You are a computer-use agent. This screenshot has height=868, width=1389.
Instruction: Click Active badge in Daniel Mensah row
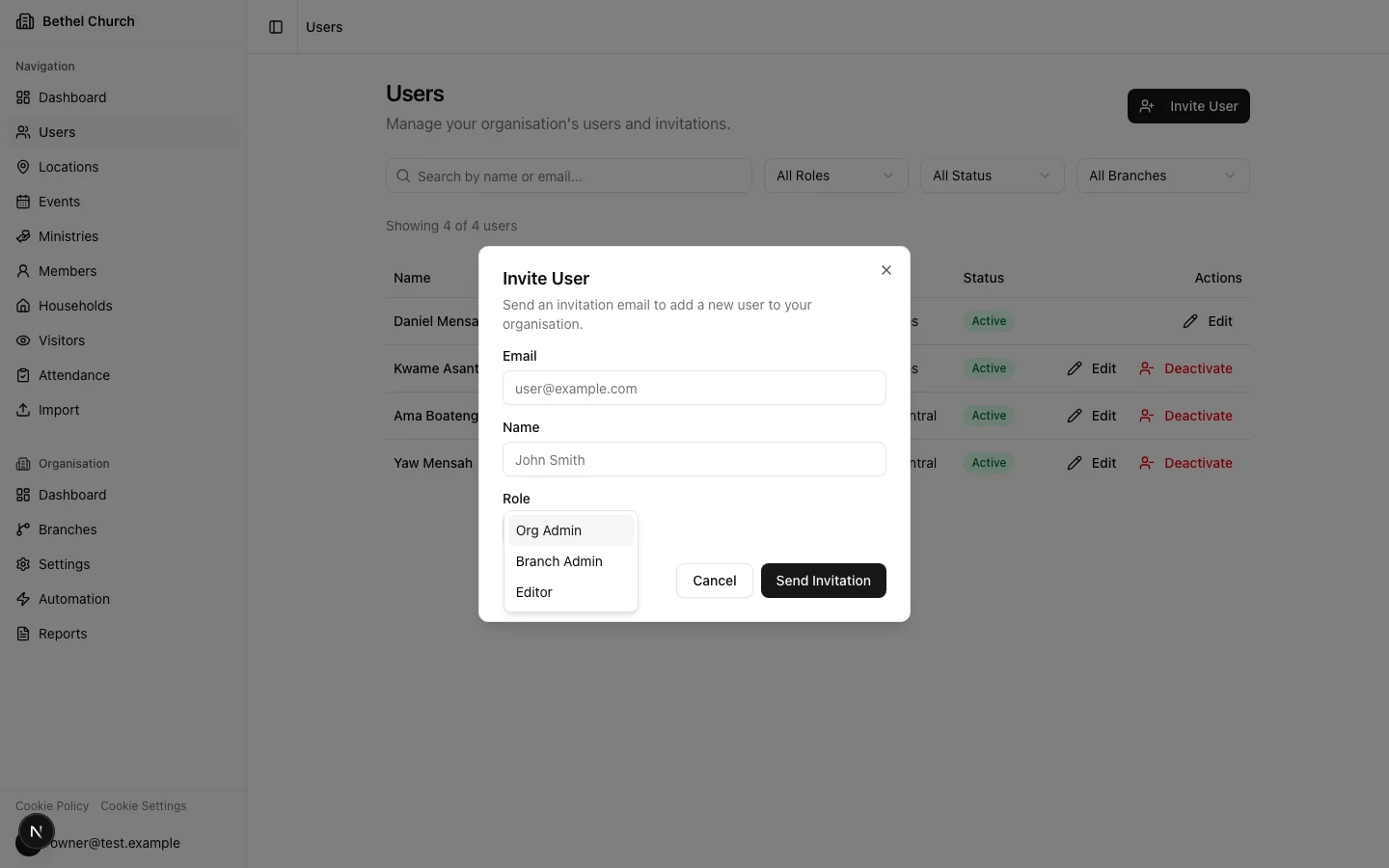tap(989, 321)
